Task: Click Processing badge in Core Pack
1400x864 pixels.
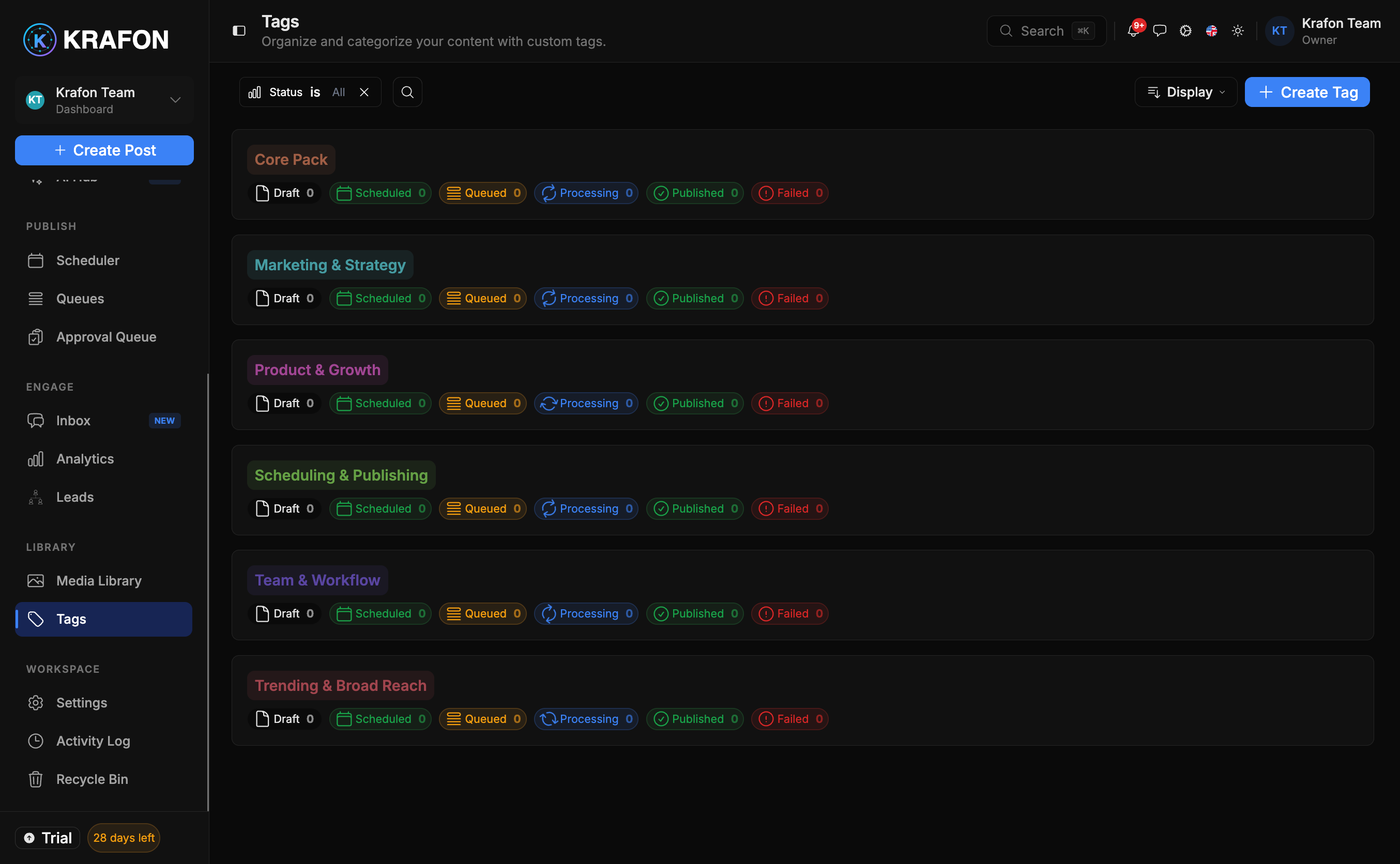Action: point(586,193)
